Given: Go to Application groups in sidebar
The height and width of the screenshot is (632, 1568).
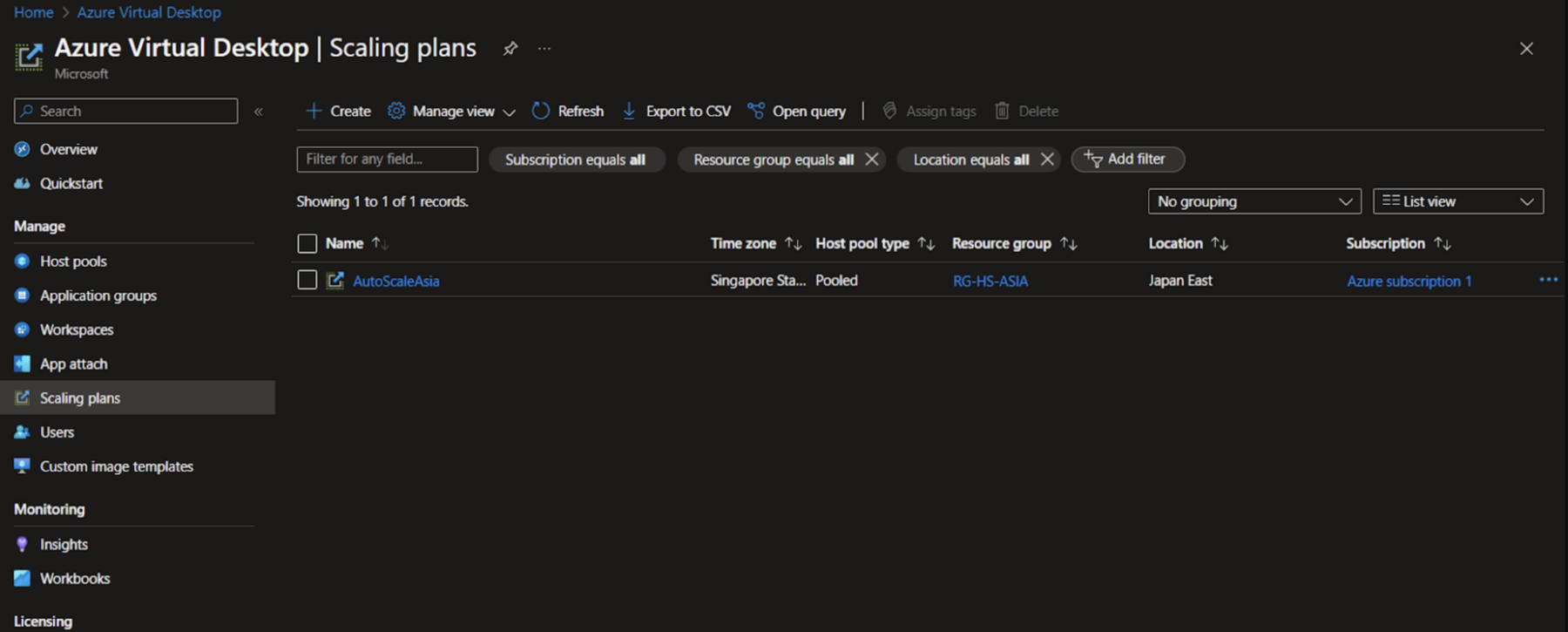Looking at the screenshot, I should coord(98,296).
